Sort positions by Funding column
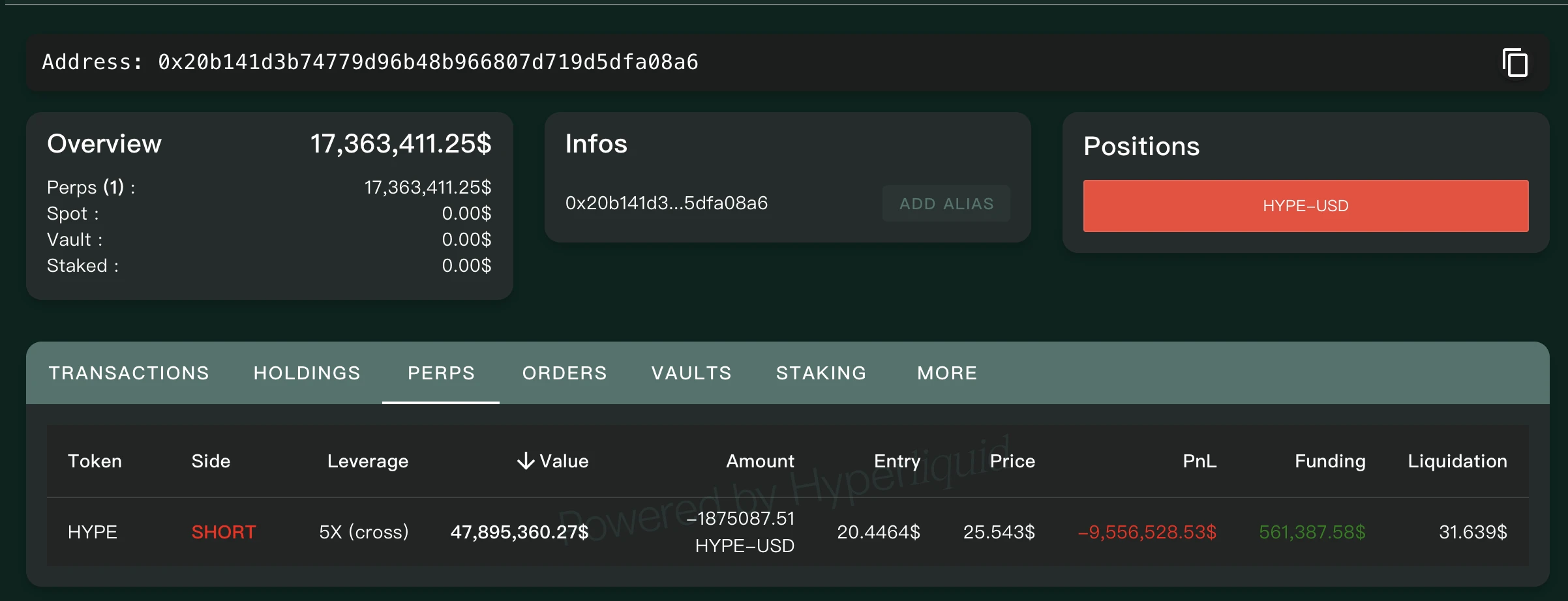 tap(1329, 462)
